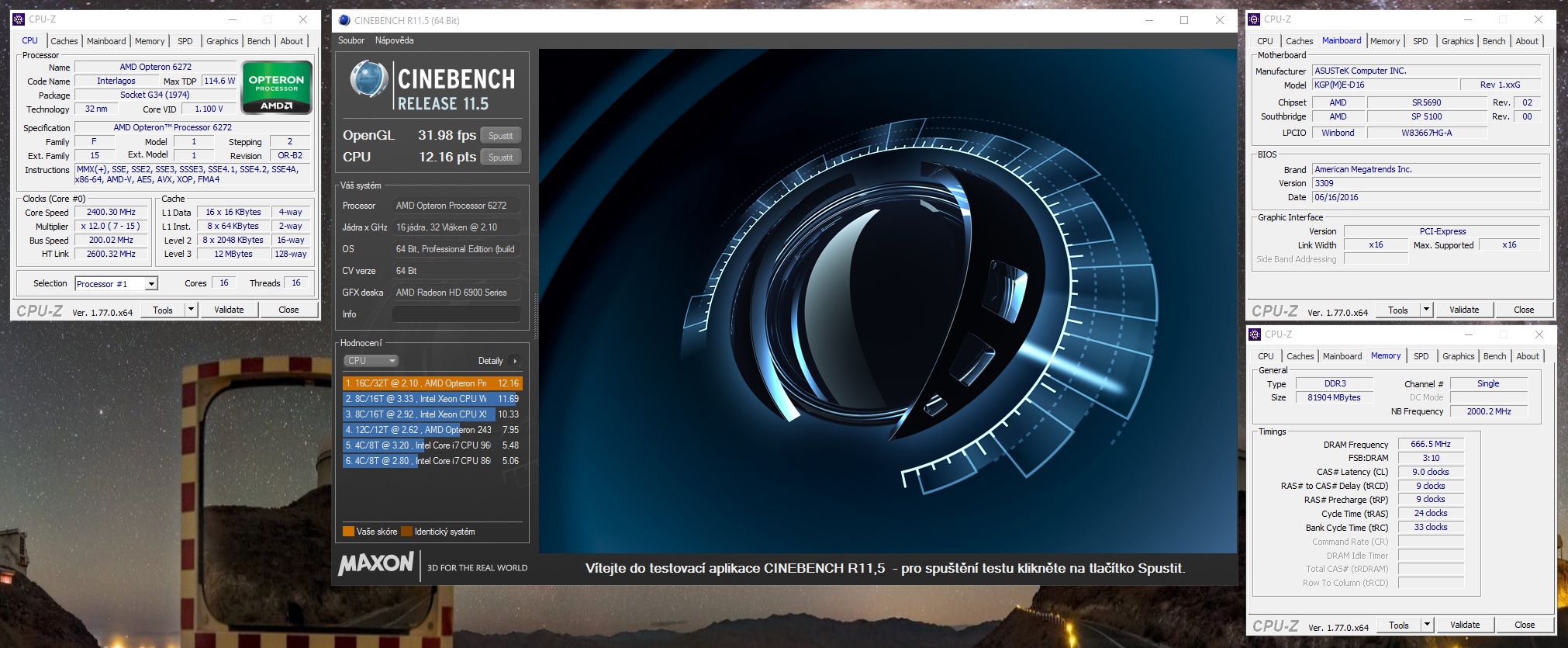Click Validate in the left CPU-Z window
Image resolution: width=1568 pixels, height=648 pixels.
pyautogui.click(x=229, y=310)
